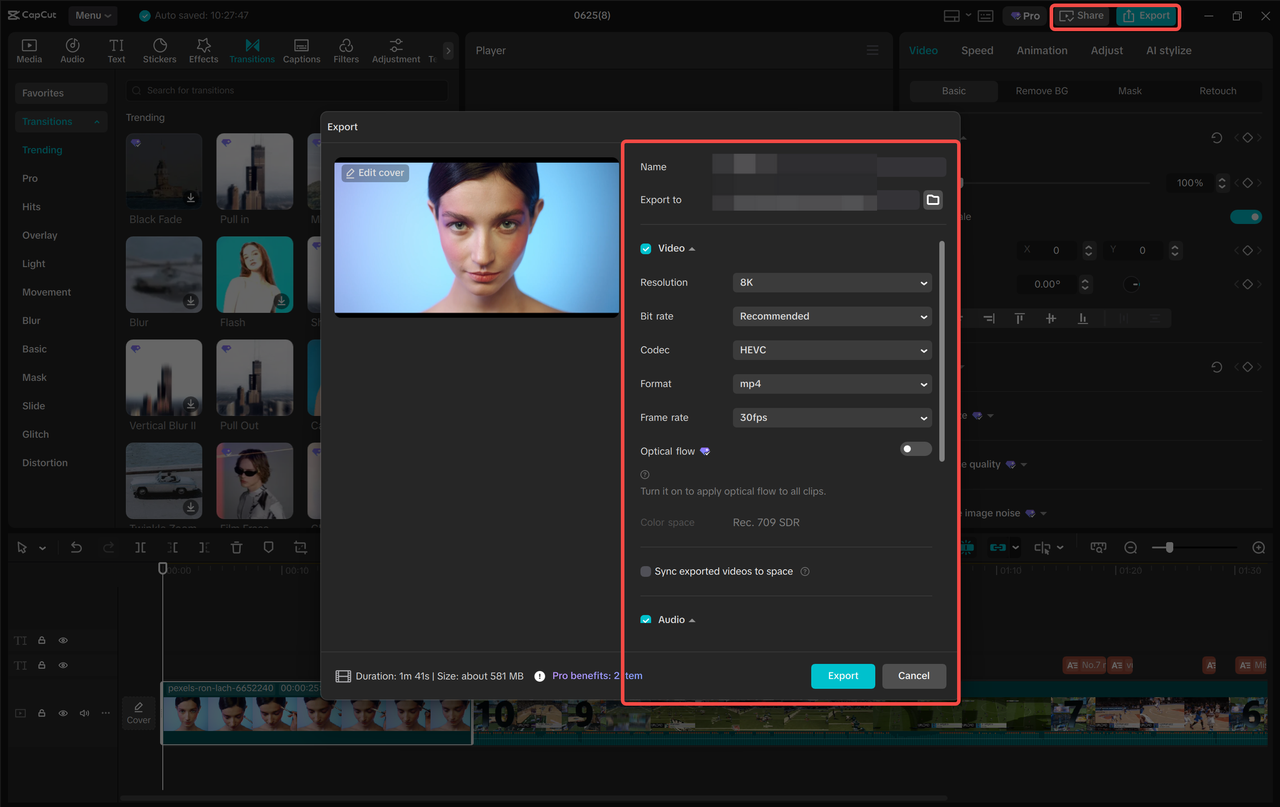The width and height of the screenshot is (1280, 807).
Task: Select the Stickers panel
Action: click(x=159, y=50)
